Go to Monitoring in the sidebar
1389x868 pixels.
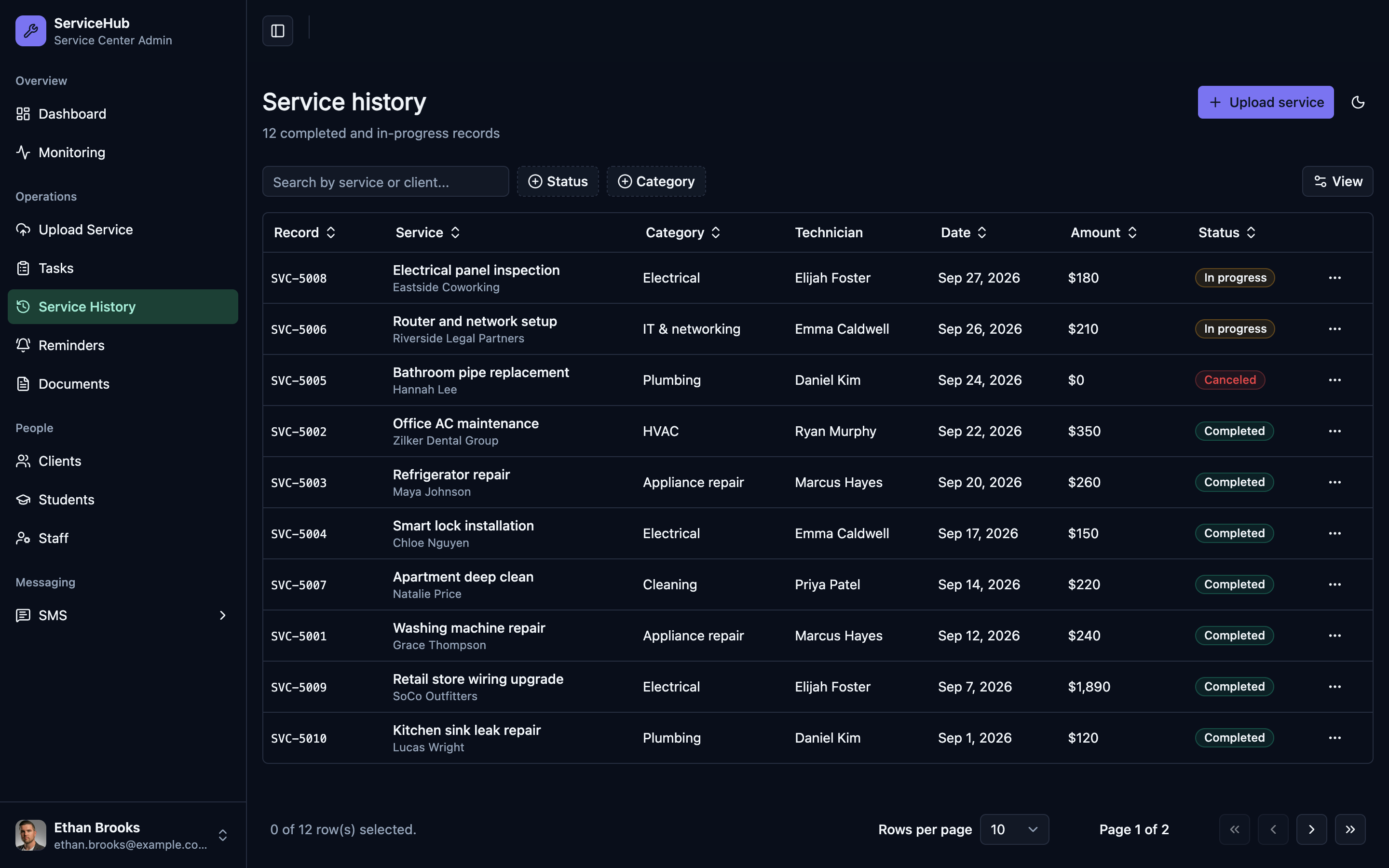tap(123, 152)
